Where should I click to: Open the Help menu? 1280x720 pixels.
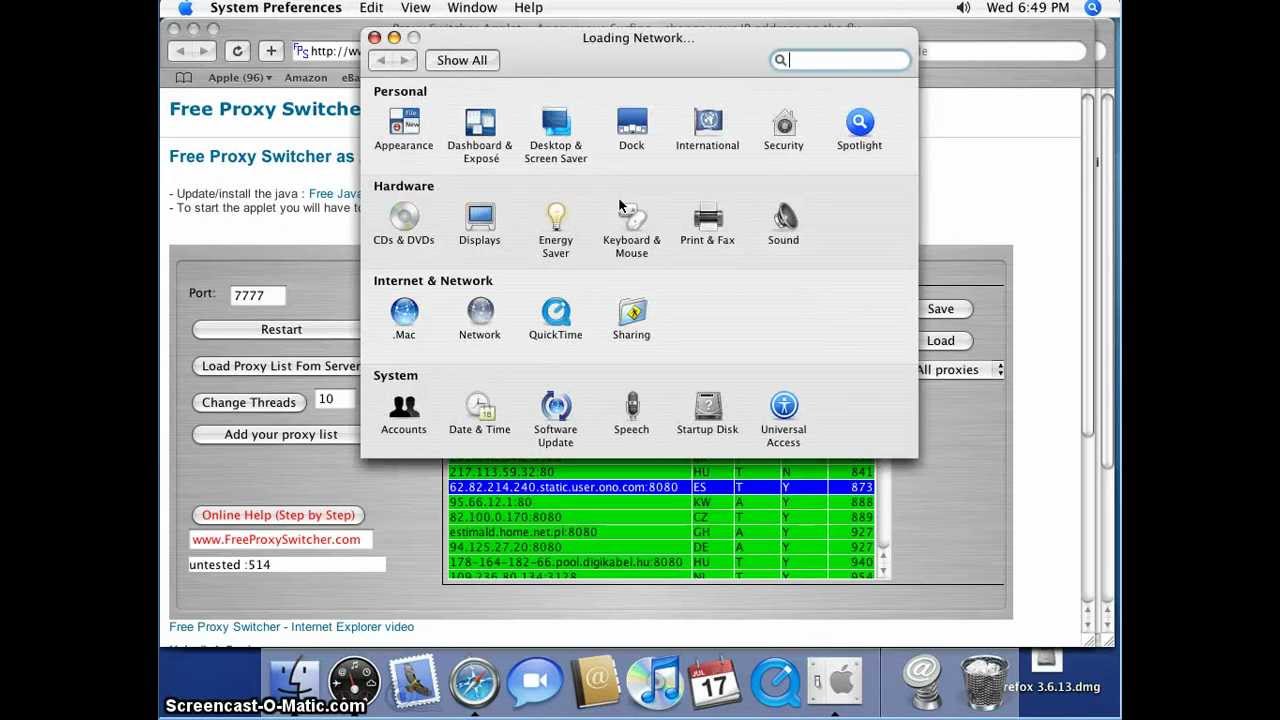(x=528, y=8)
